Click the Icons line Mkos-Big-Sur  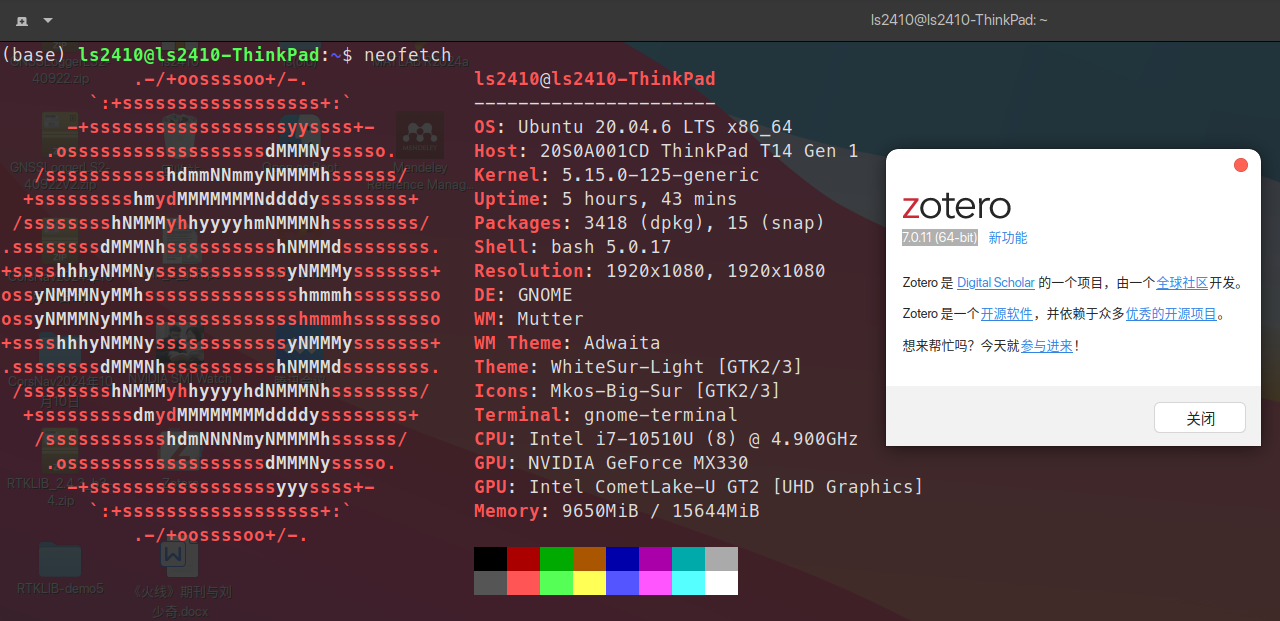(628, 391)
